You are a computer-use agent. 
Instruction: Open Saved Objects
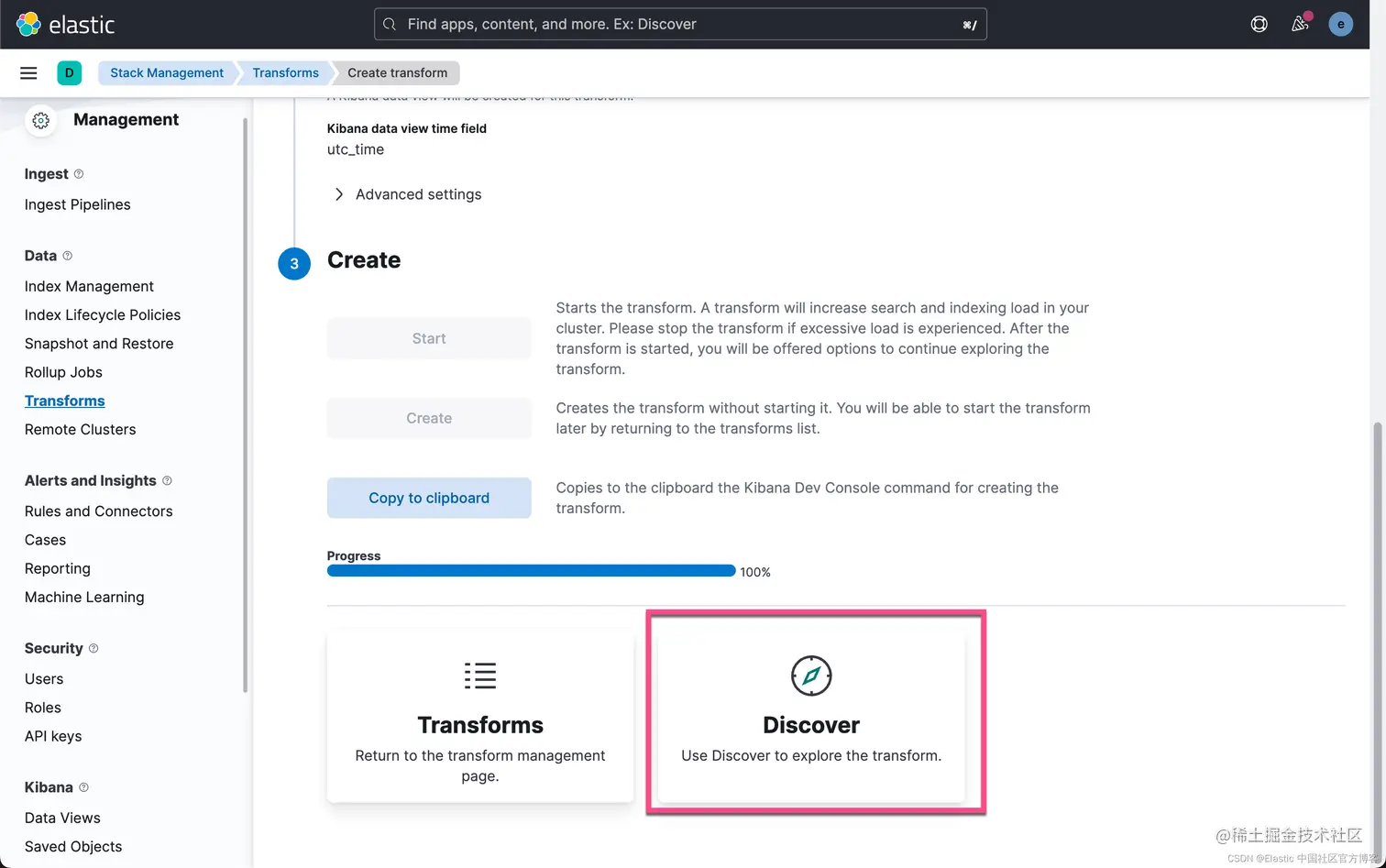pyautogui.click(x=73, y=846)
